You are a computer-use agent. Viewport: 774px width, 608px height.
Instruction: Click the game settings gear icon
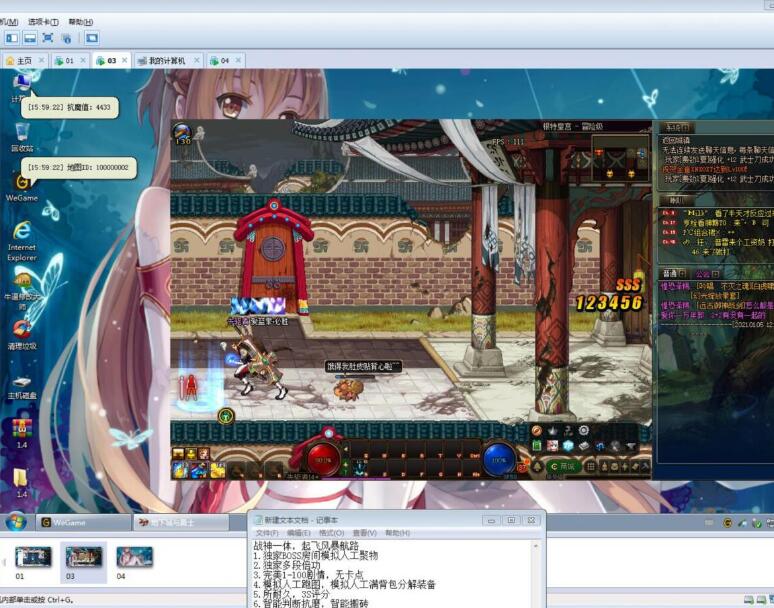pos(583,430)
